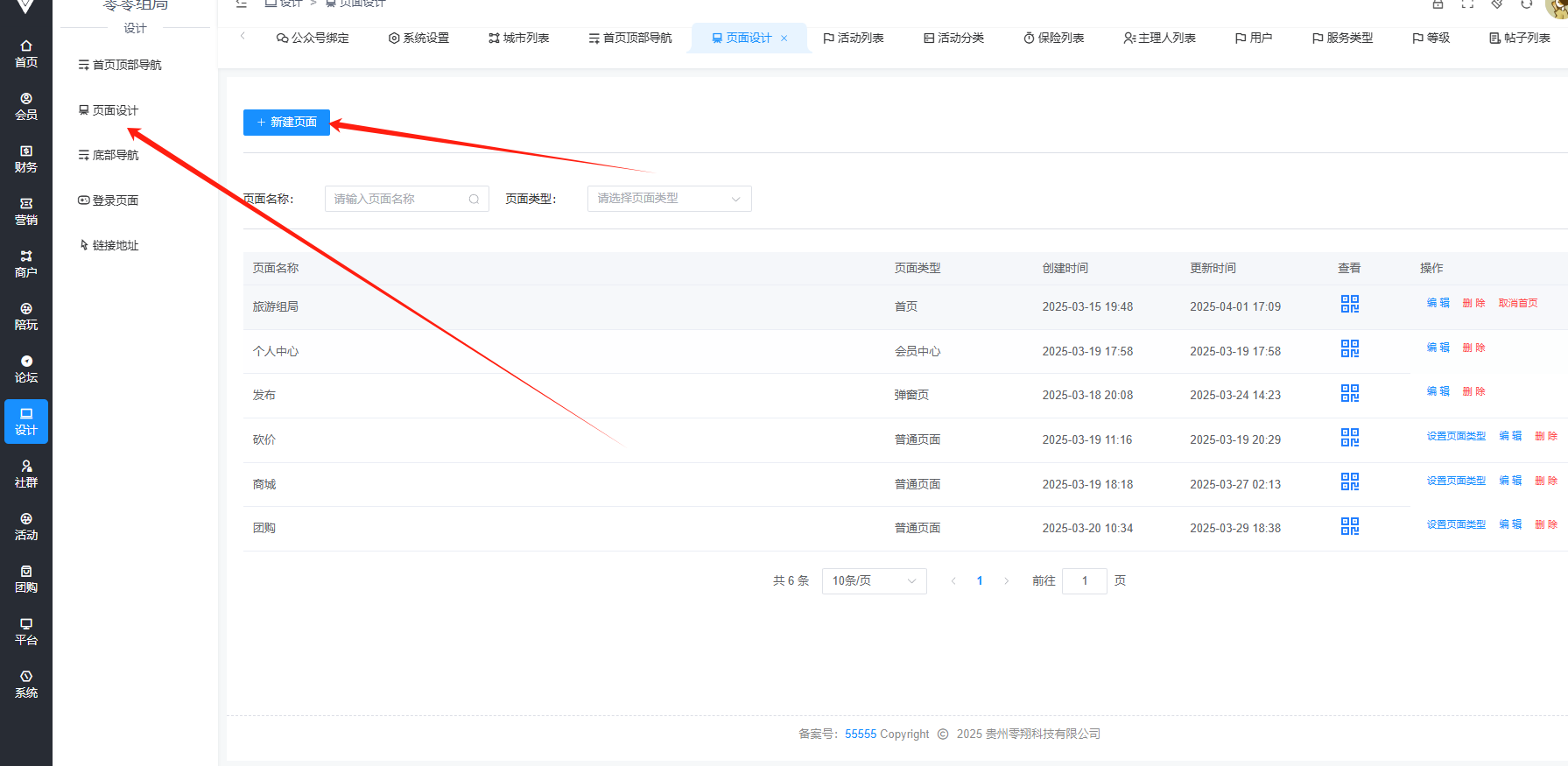Screen dimensions: 1568x766
Task: Click the QR code icon for 旅游组局 row
Action: pyautogui.click(x=1349, y=304)
